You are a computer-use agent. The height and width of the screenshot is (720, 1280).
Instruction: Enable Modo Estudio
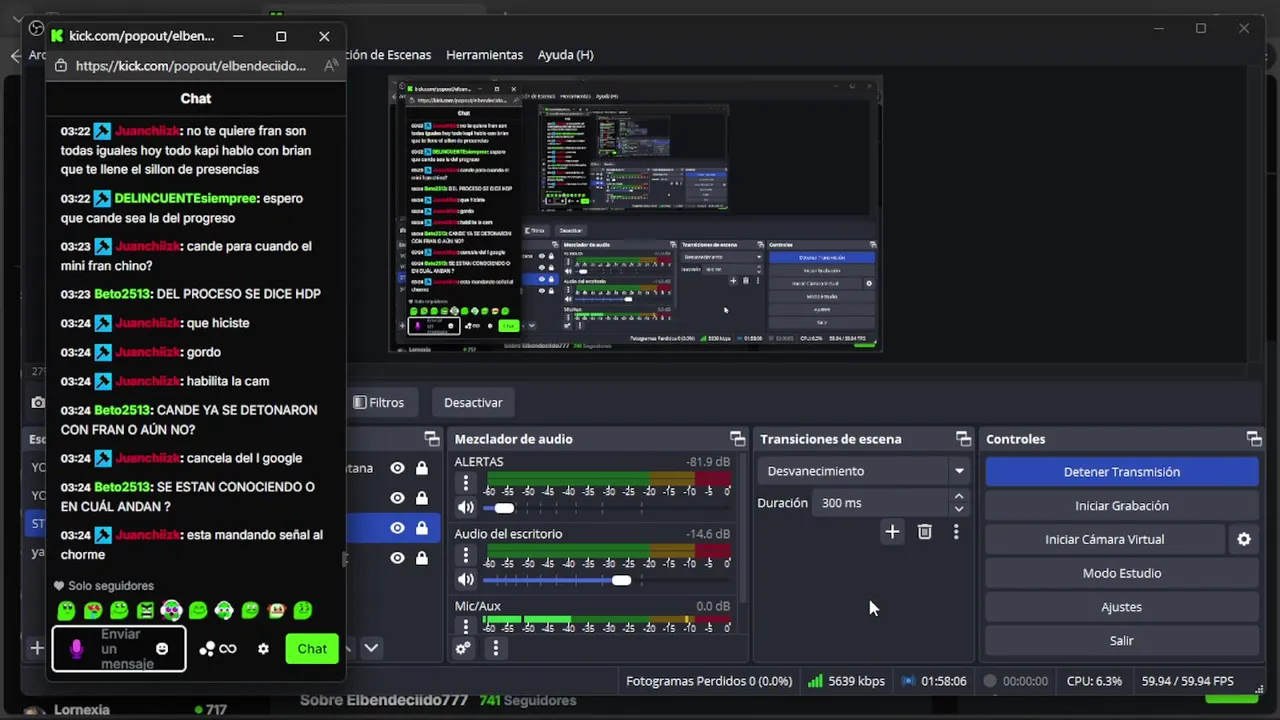(x=1122, y=573)
